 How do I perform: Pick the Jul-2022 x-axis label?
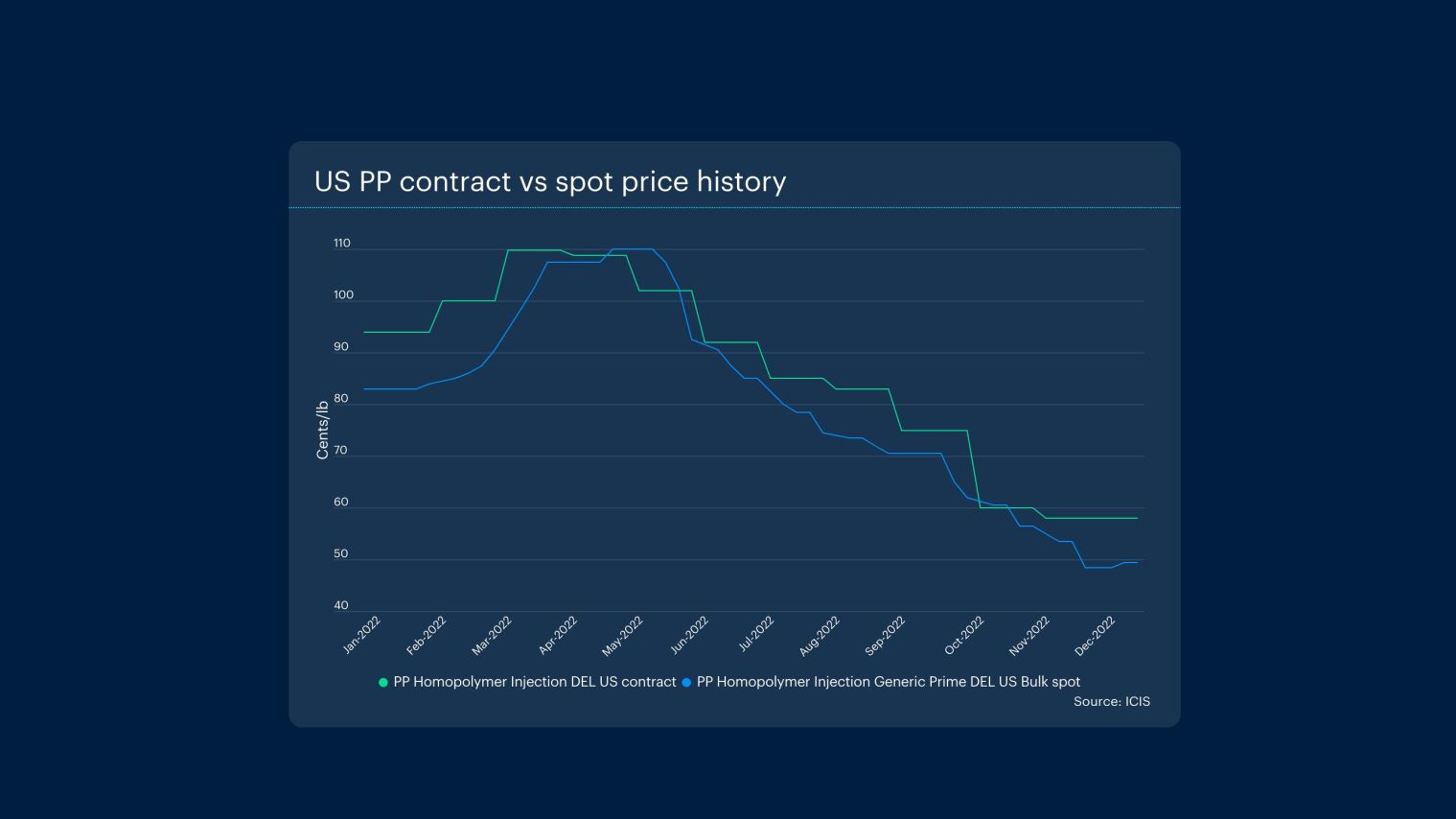pos(755,635)
